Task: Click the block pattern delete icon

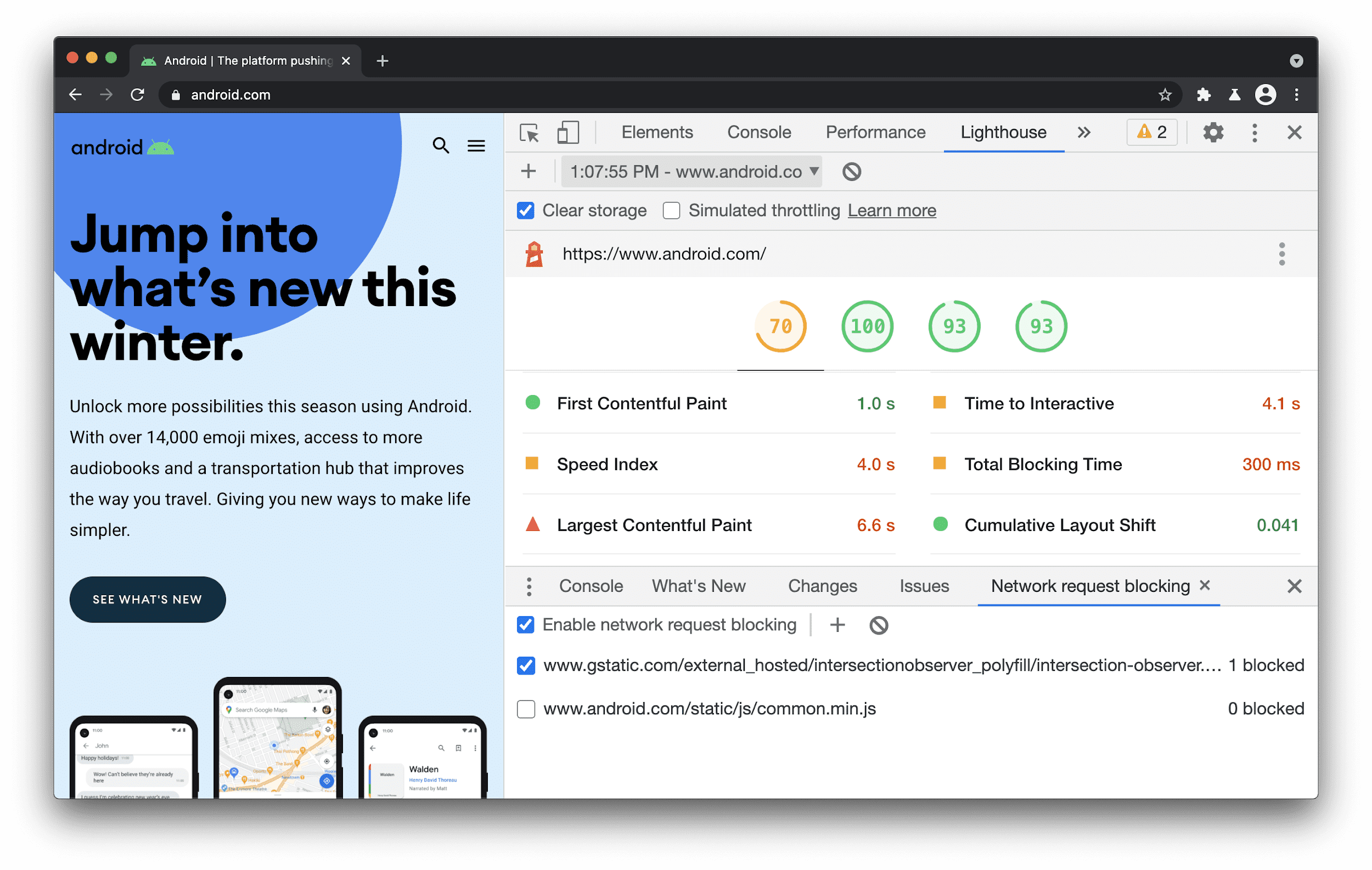Action: (x=877, y=625)
